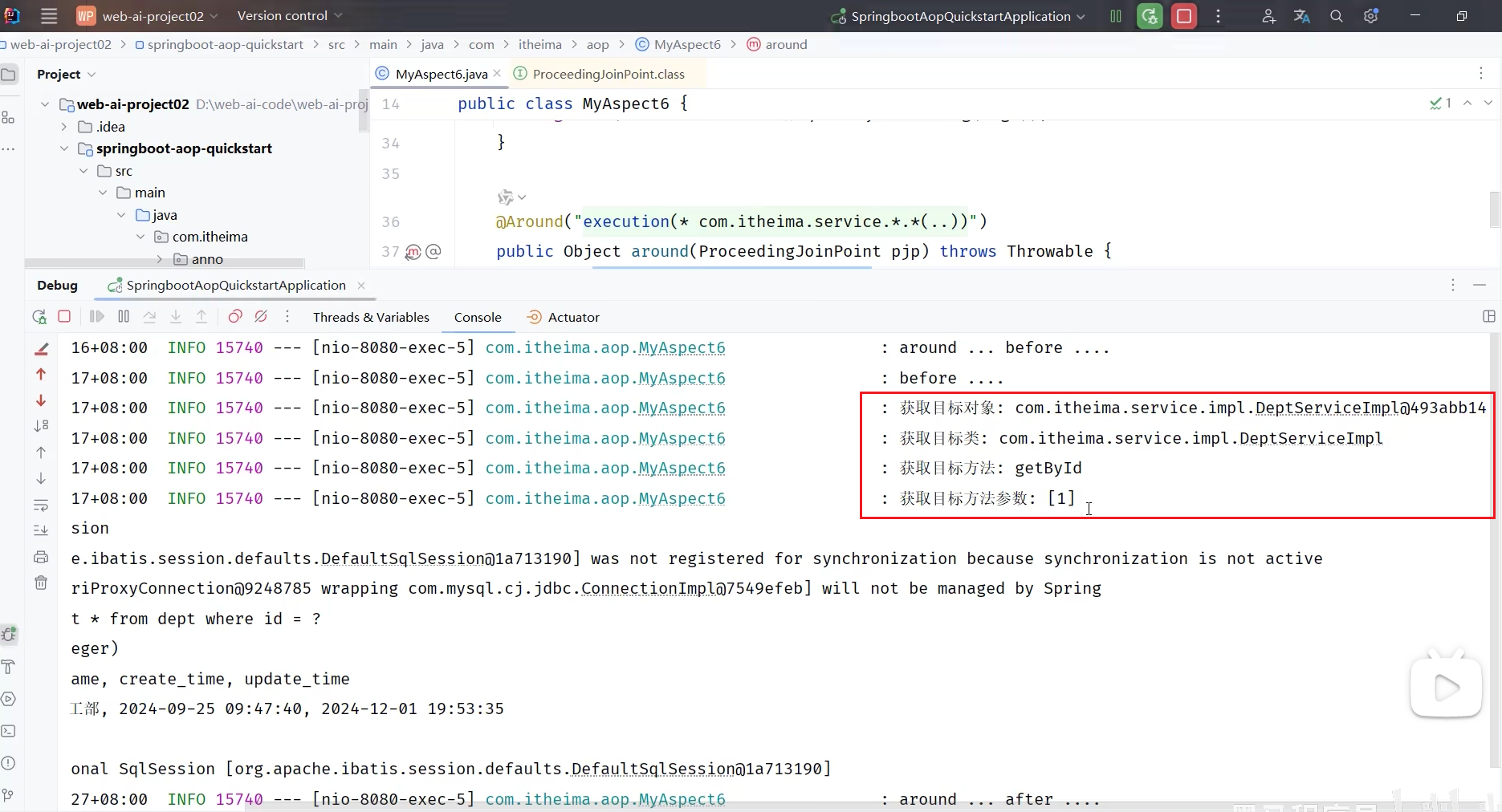Click the Stop button in debug toolbar
The width and height of the screenshot is (1502, 812).
pyautogui.click(x=65, y=317)
